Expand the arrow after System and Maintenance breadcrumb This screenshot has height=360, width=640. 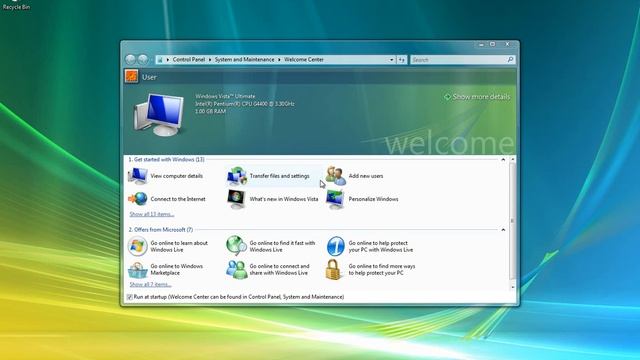[x=280, y=60]
